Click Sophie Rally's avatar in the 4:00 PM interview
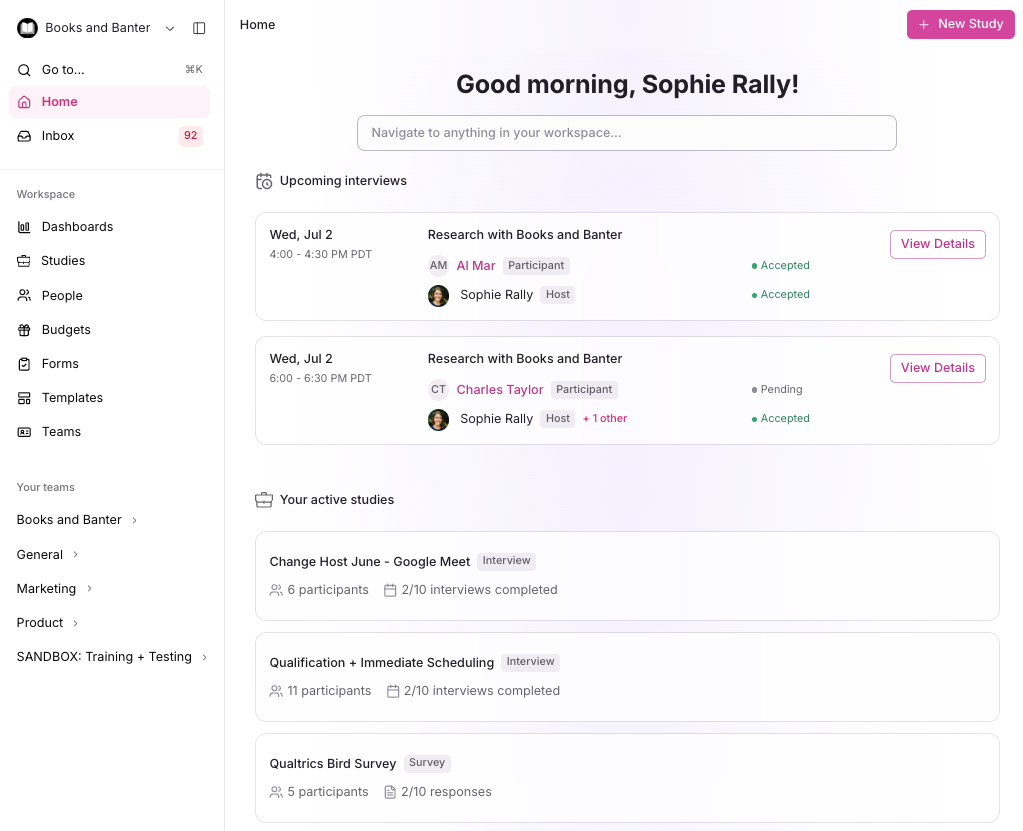The height and width of the screenshot is (831, 1023). [x=438, y=295]
